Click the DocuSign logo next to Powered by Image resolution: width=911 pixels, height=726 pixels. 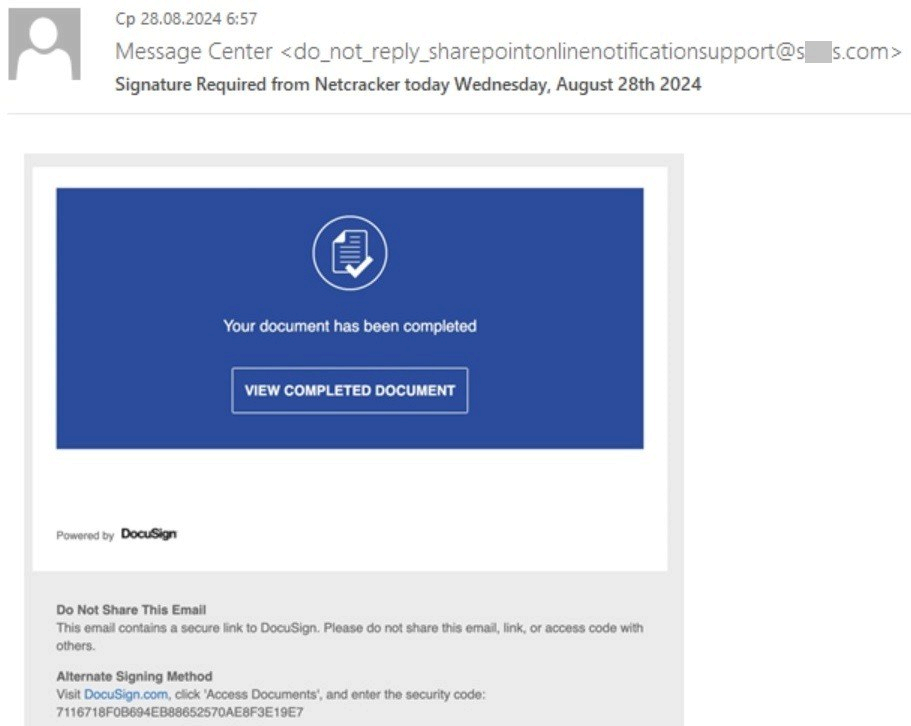(x=149, y=534)
